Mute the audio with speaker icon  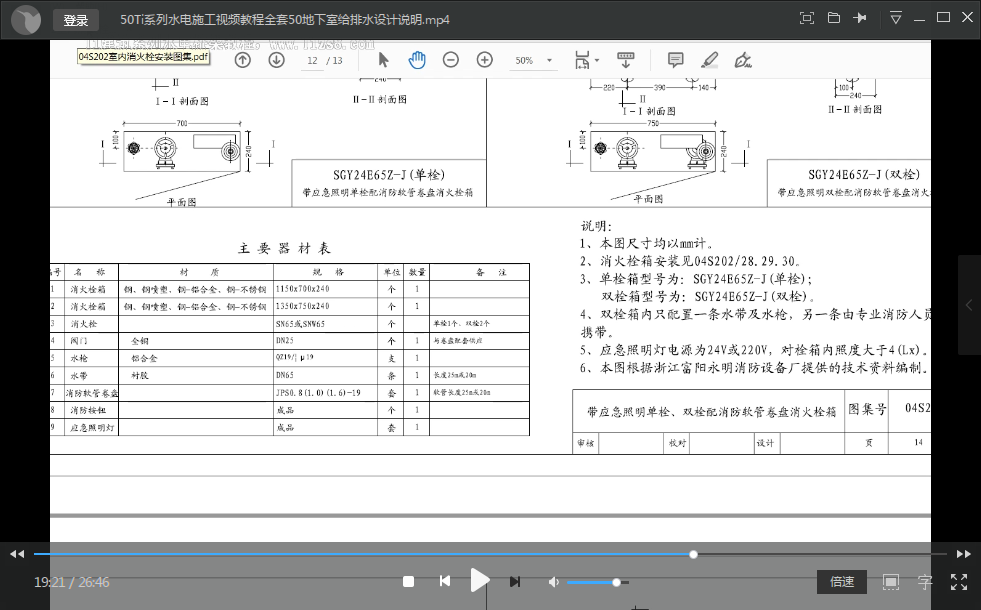pyautogui.click(x=554, y=582)
